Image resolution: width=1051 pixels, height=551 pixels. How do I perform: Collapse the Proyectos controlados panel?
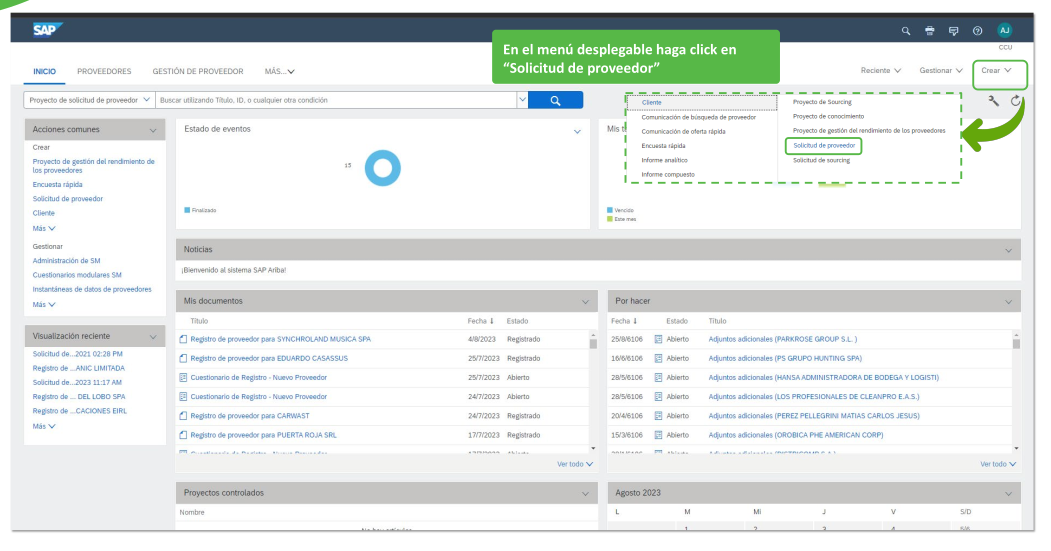[x=585, y=493]
